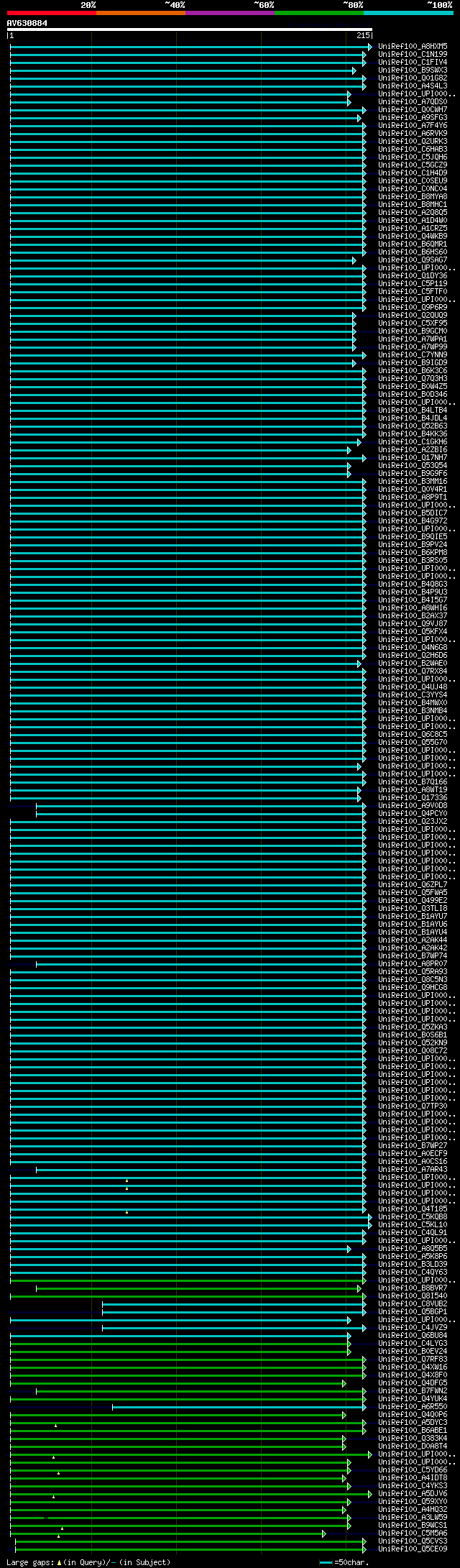
Task: Click the cyan ~100% identity legend segment
Action: point(408,13)
